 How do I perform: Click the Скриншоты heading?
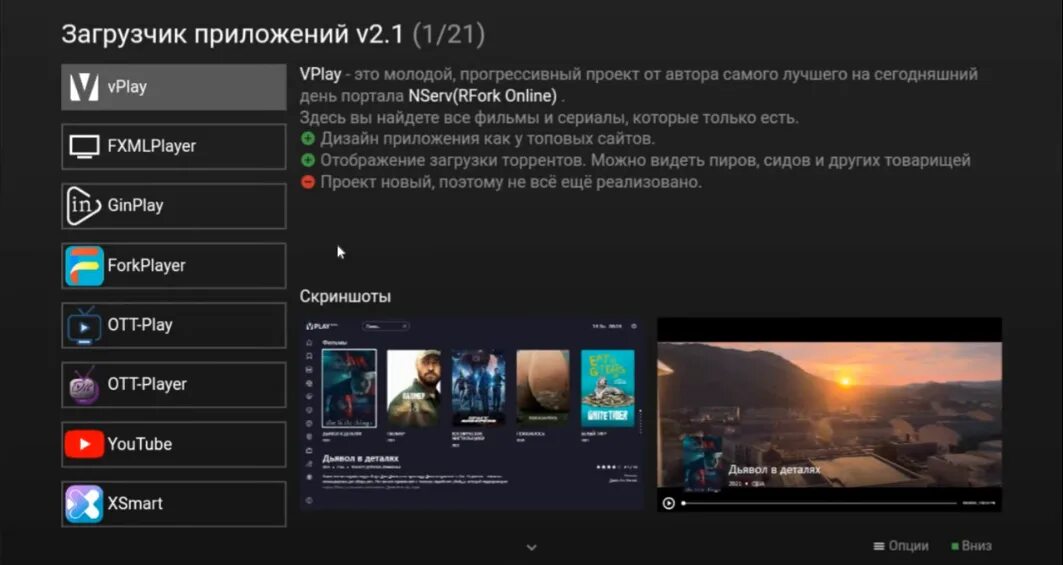pyautogui.click(x=345, y=296)
